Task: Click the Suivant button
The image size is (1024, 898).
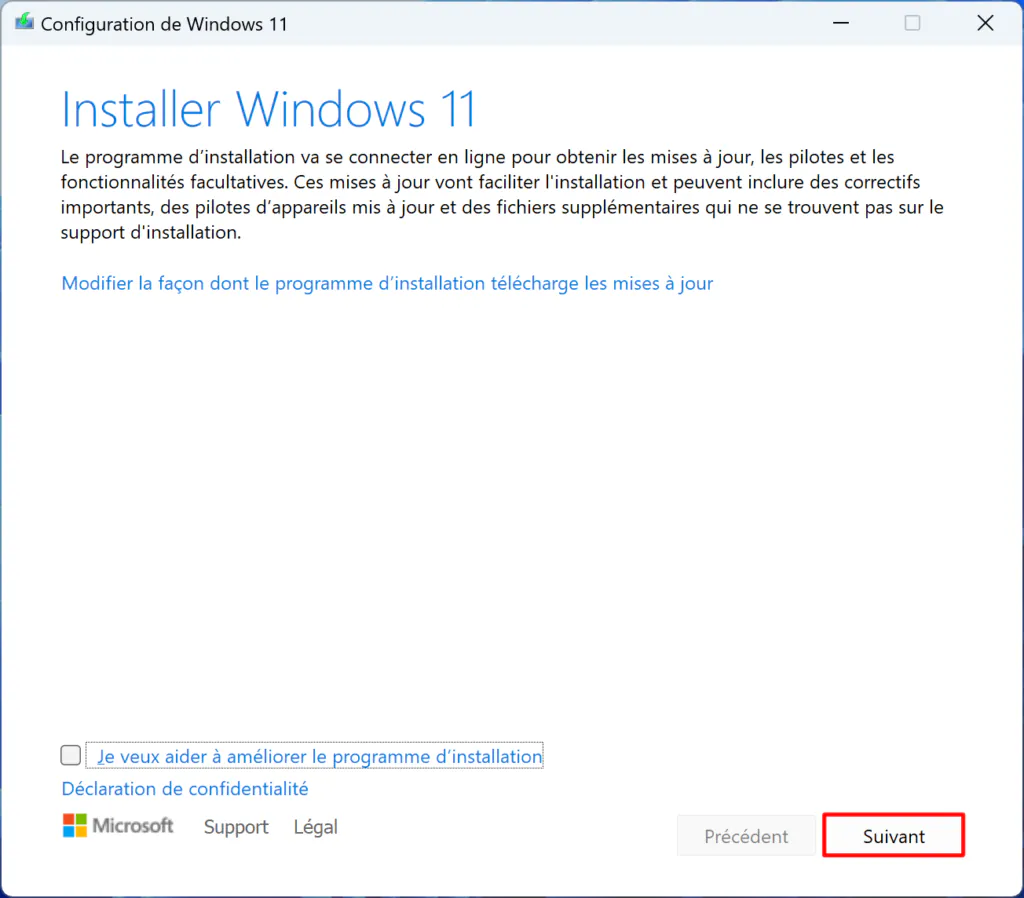Action: pyautogui.click(x=893, y=835)
